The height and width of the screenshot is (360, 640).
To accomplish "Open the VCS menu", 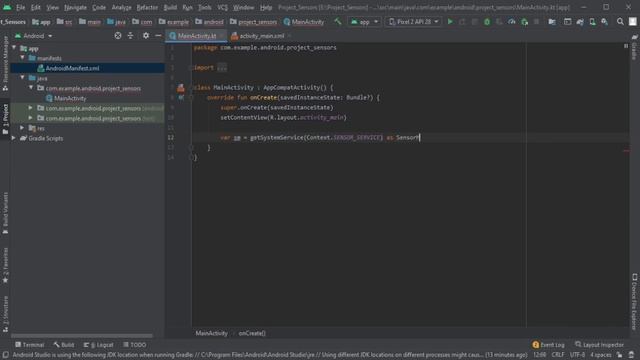I will pyautogui.click(x=222, y=7).
